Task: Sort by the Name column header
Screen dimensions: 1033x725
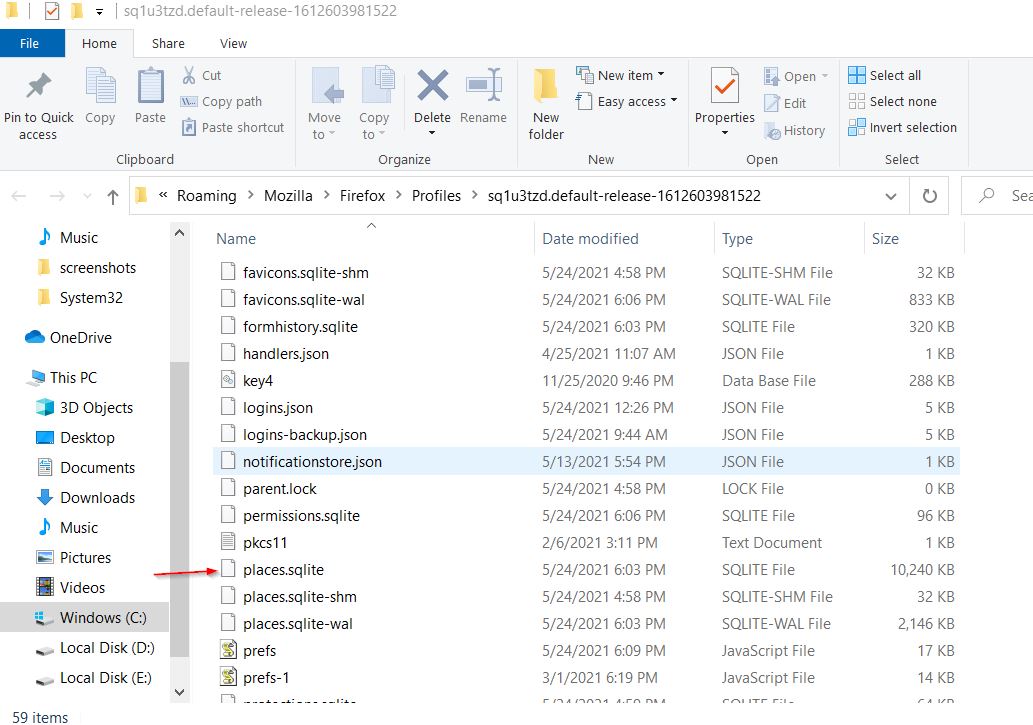Action: pos(236,239)
